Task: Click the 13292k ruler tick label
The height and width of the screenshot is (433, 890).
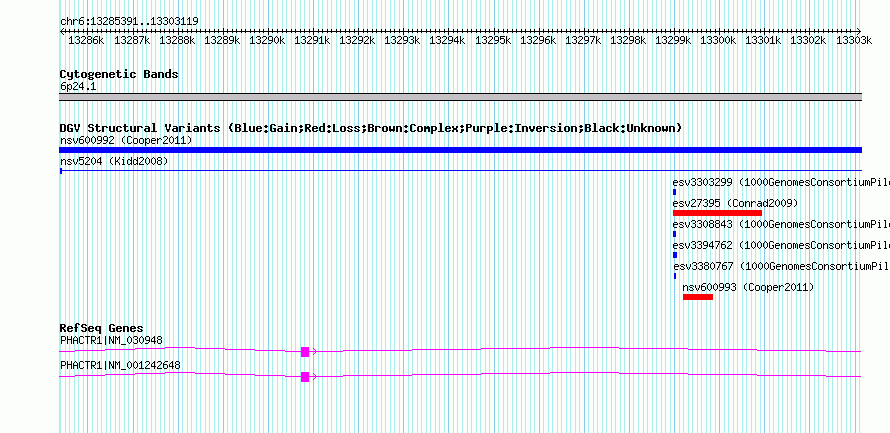Action: tap(358, 41)
